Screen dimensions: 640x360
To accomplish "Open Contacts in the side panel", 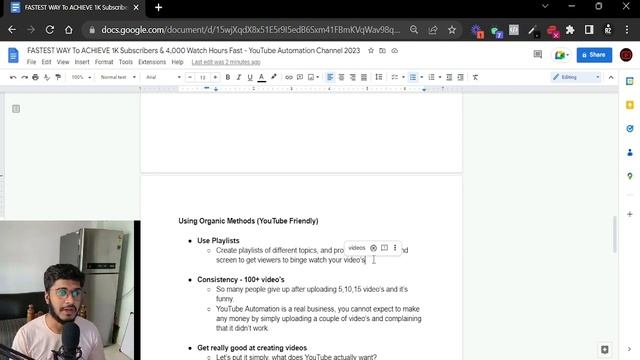I will 630,152.
